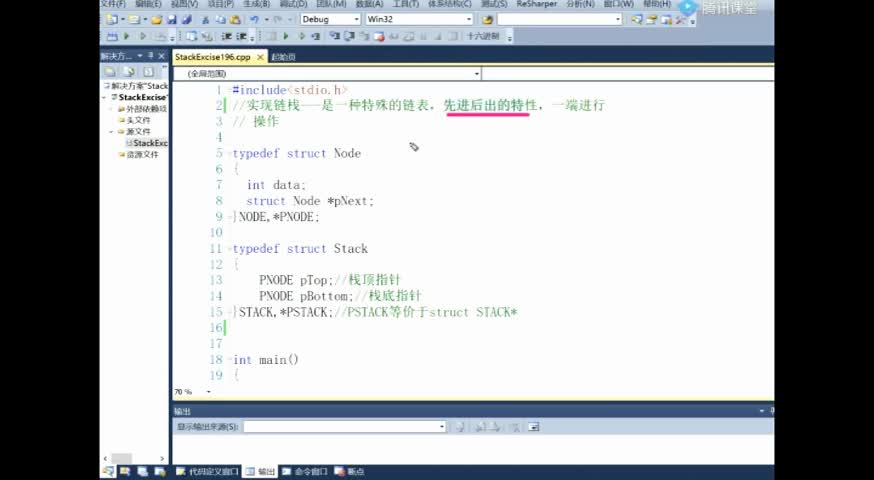
Task: Click the Open File folder icon in toolbar
Action: [157, 20]
